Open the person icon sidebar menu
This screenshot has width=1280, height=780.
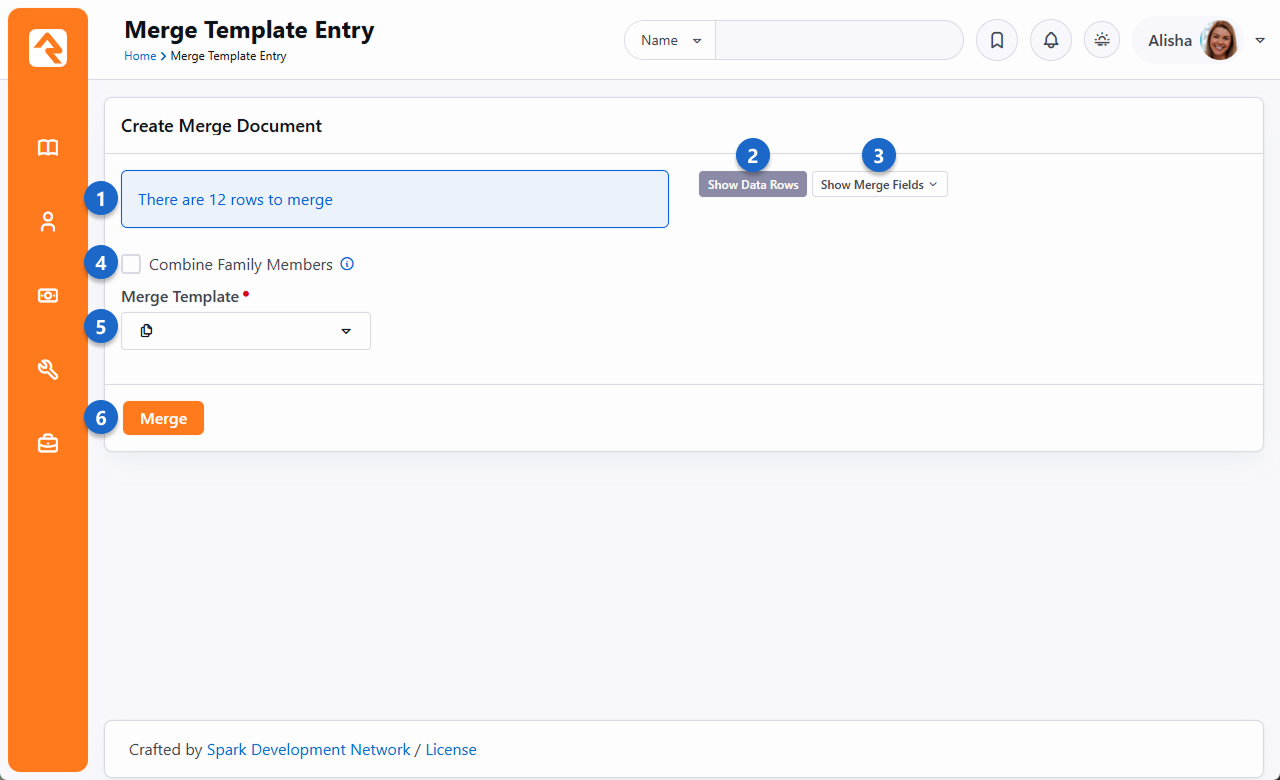click(x=48, y=222)
